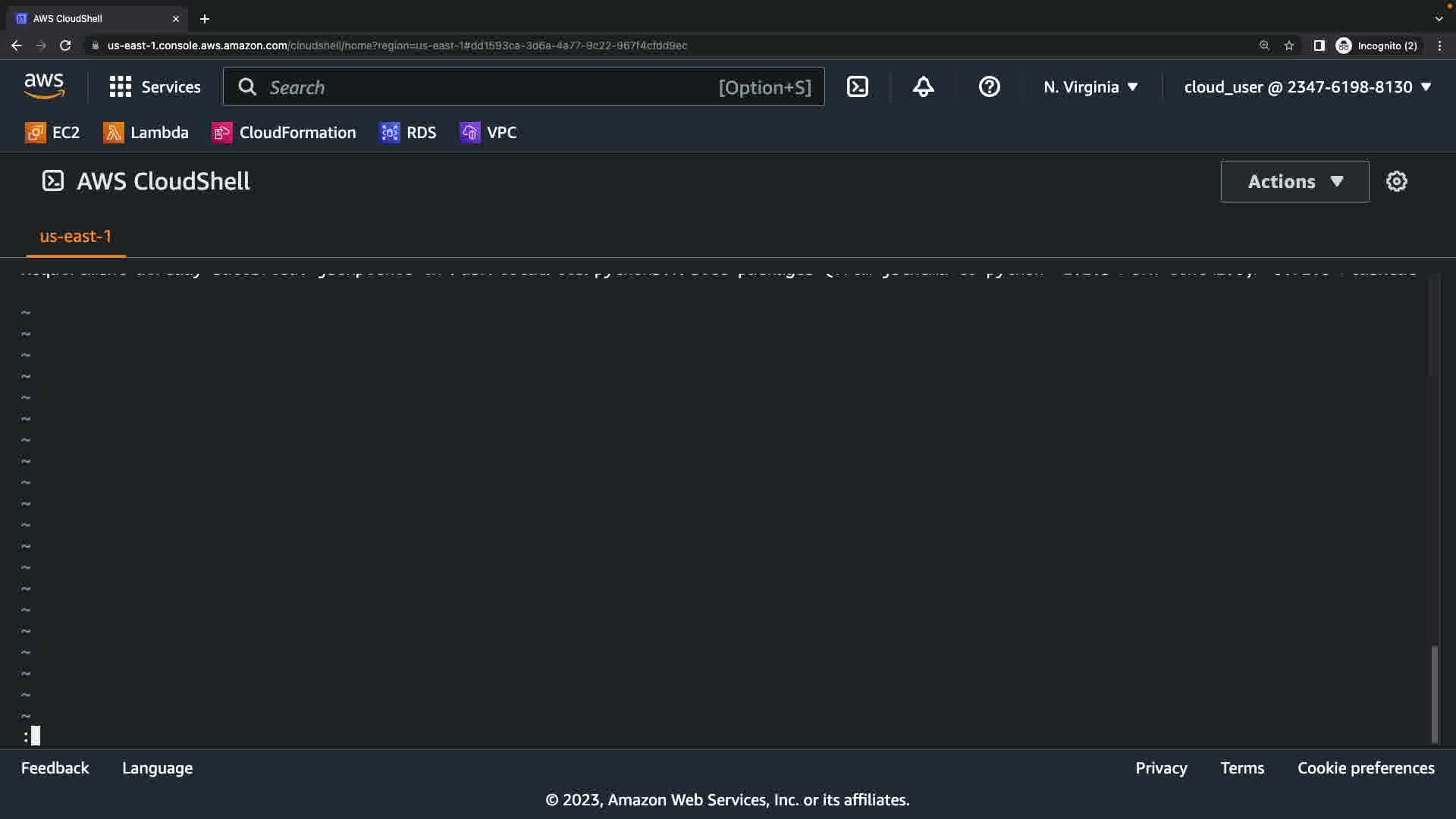Open the cloud_user account menu
Viewport: 1456px width, 819px height.
tap(1307, 87)
